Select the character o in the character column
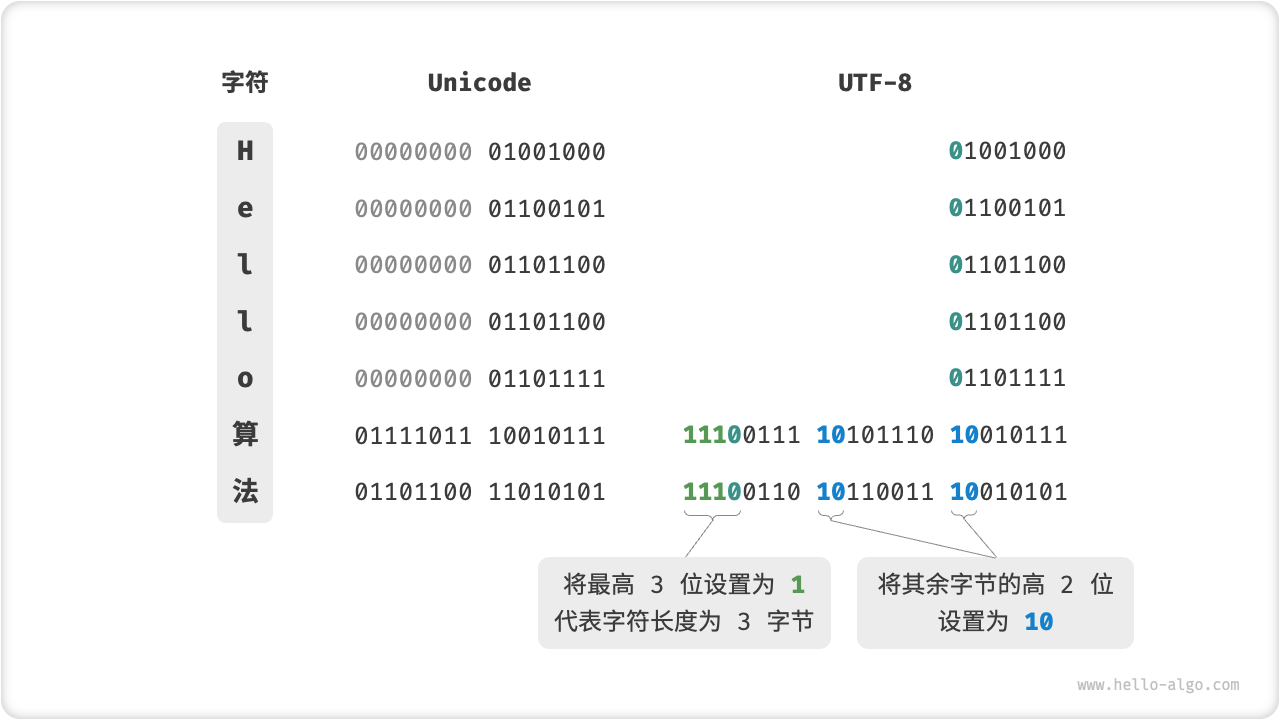 [x=245, y=379]
